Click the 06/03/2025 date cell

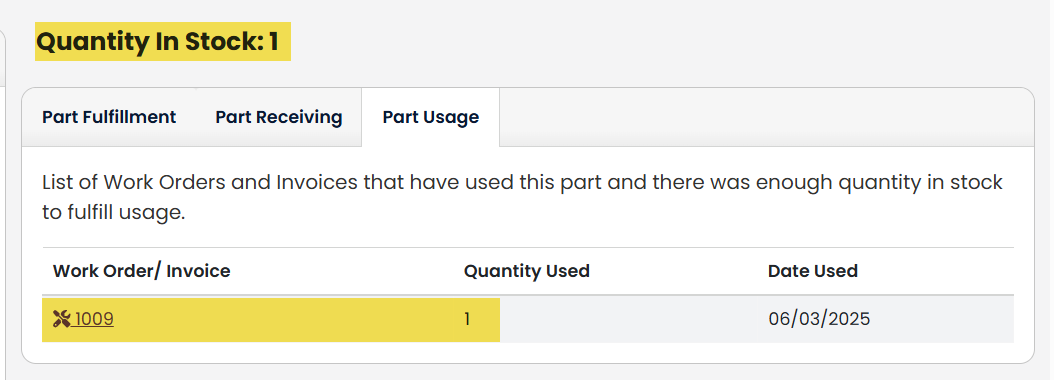tap(819, 319)
